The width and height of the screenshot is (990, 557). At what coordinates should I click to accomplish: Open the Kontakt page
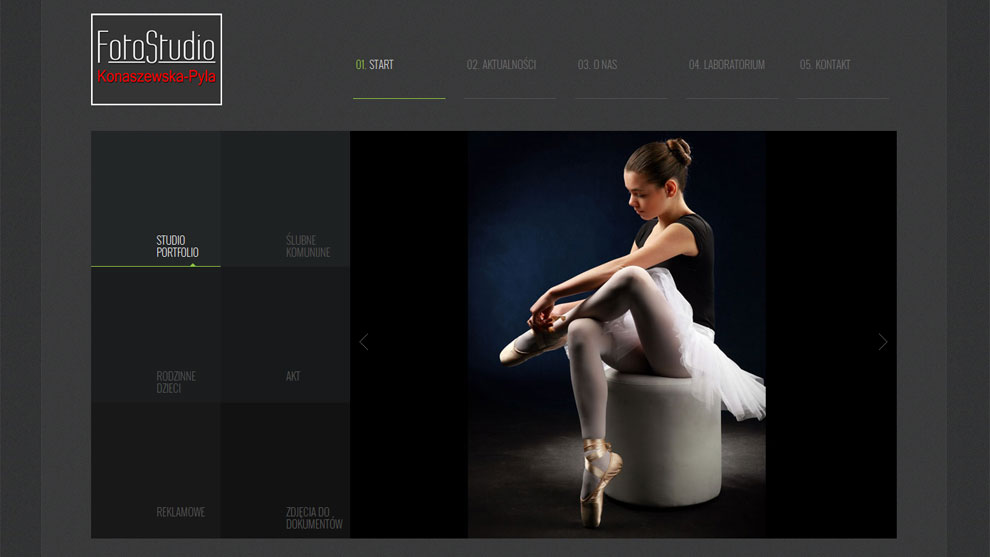tap(825, 65)
